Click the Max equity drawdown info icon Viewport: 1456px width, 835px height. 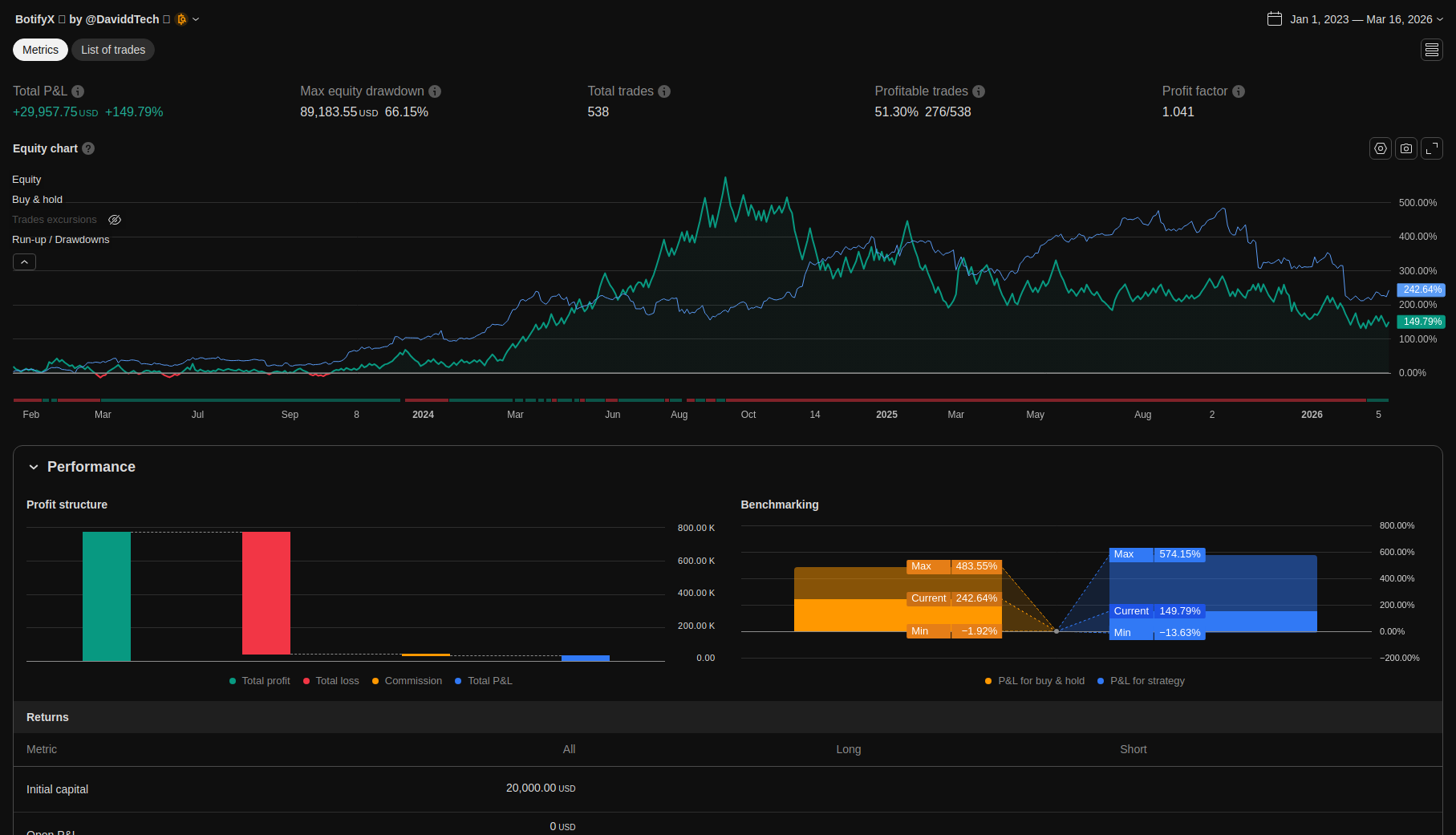click(x=435, y=91)
